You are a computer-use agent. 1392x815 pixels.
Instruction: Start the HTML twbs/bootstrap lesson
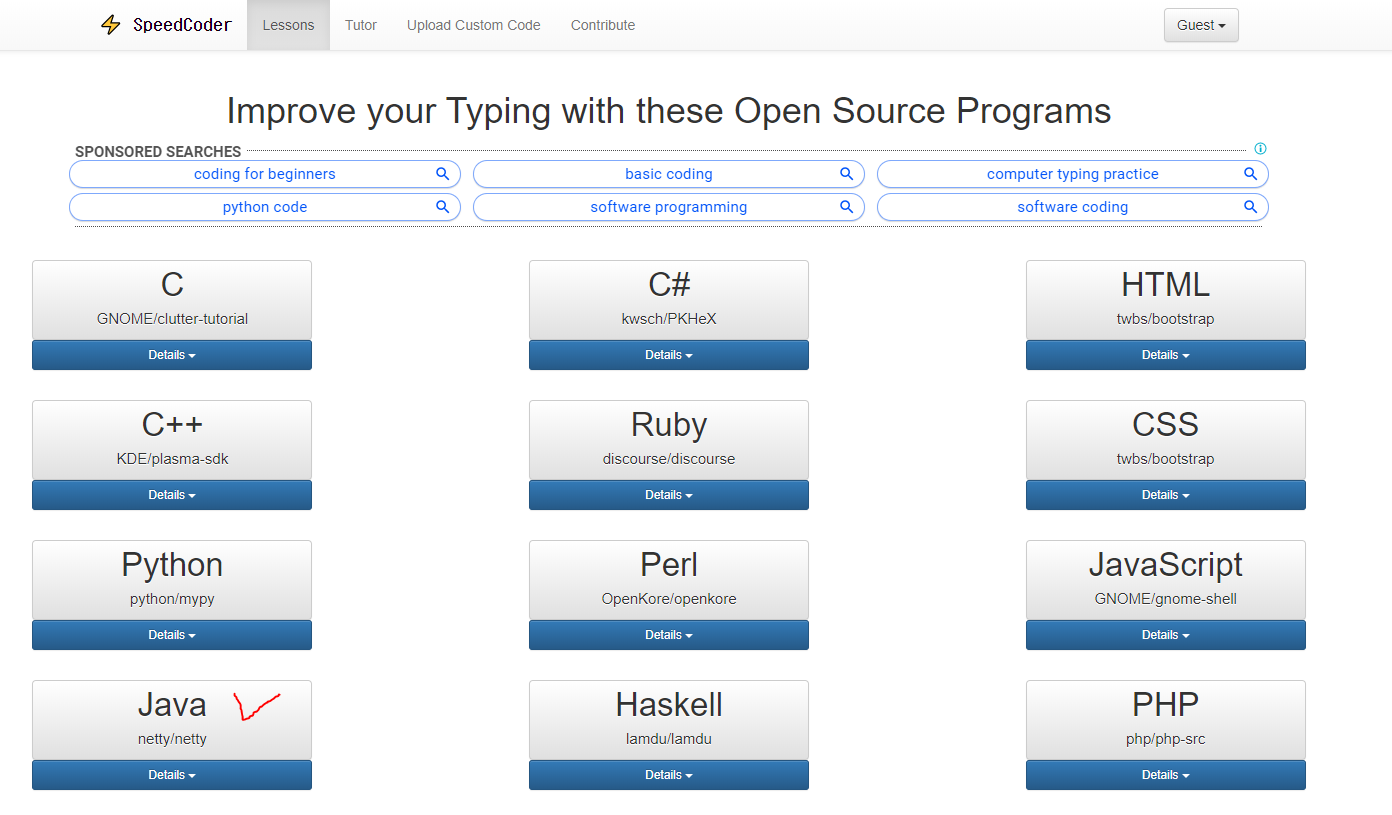click(x=1166, y=300)
